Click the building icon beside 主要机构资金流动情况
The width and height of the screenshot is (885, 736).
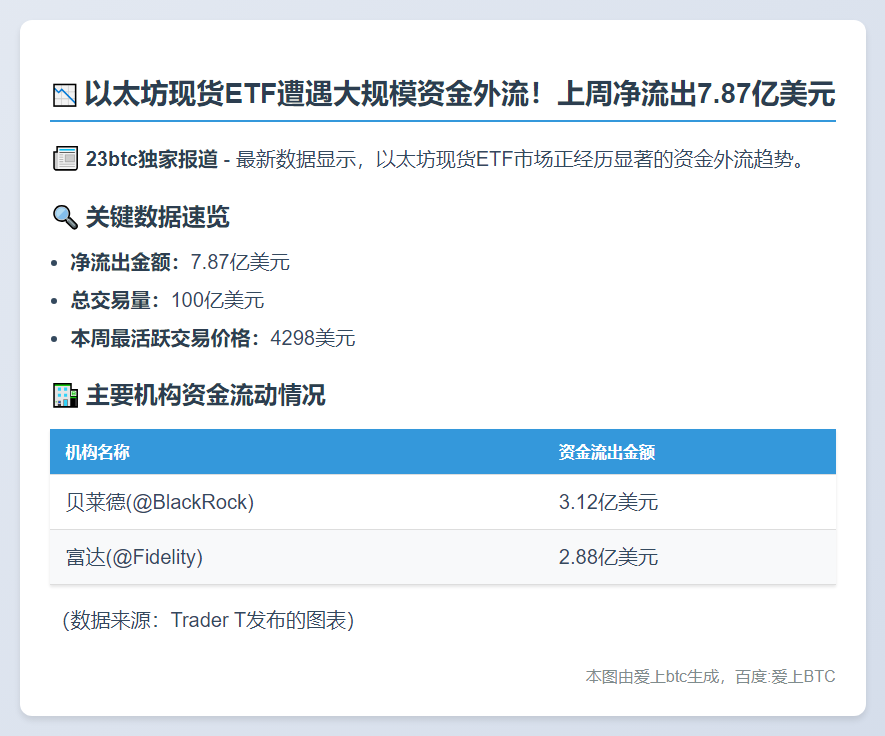coord(65,396)
